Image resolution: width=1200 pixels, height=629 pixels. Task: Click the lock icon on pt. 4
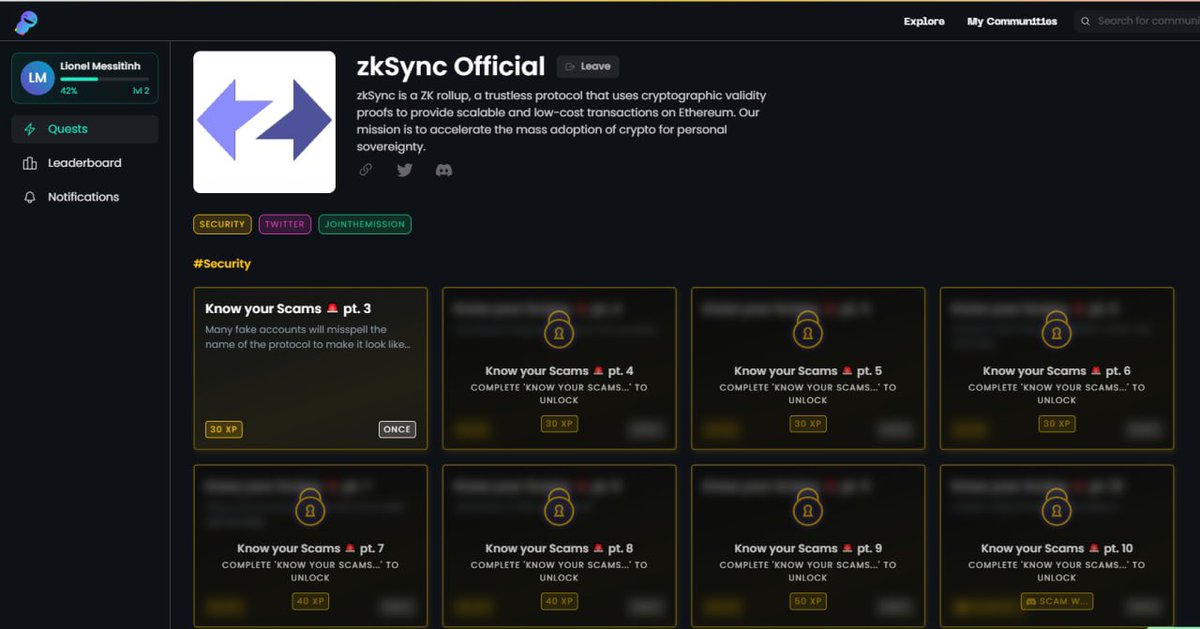coord(559,329)
